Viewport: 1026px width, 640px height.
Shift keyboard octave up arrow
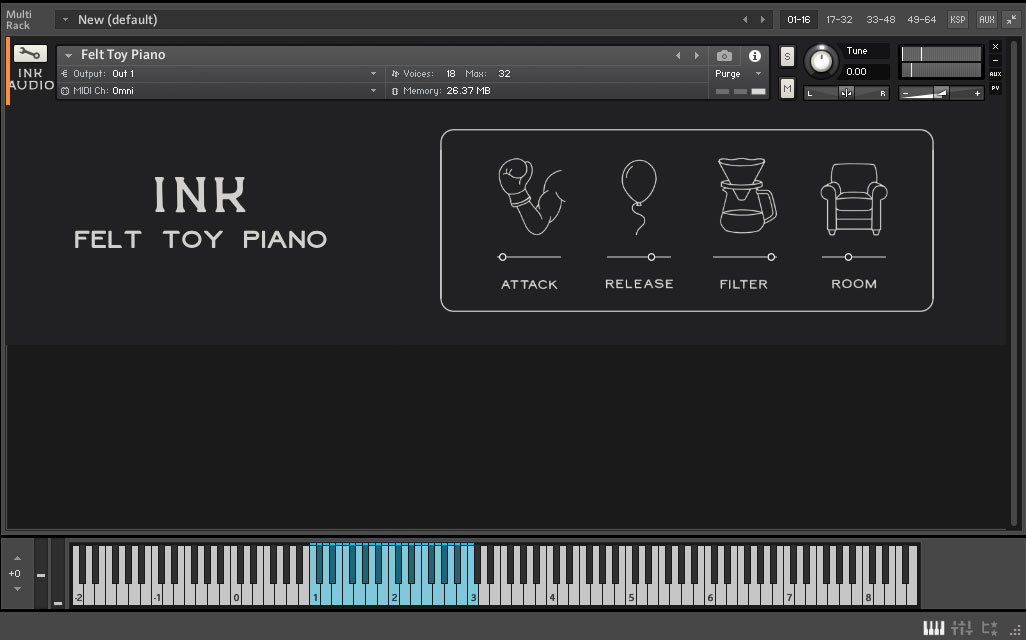click(17, 558)
